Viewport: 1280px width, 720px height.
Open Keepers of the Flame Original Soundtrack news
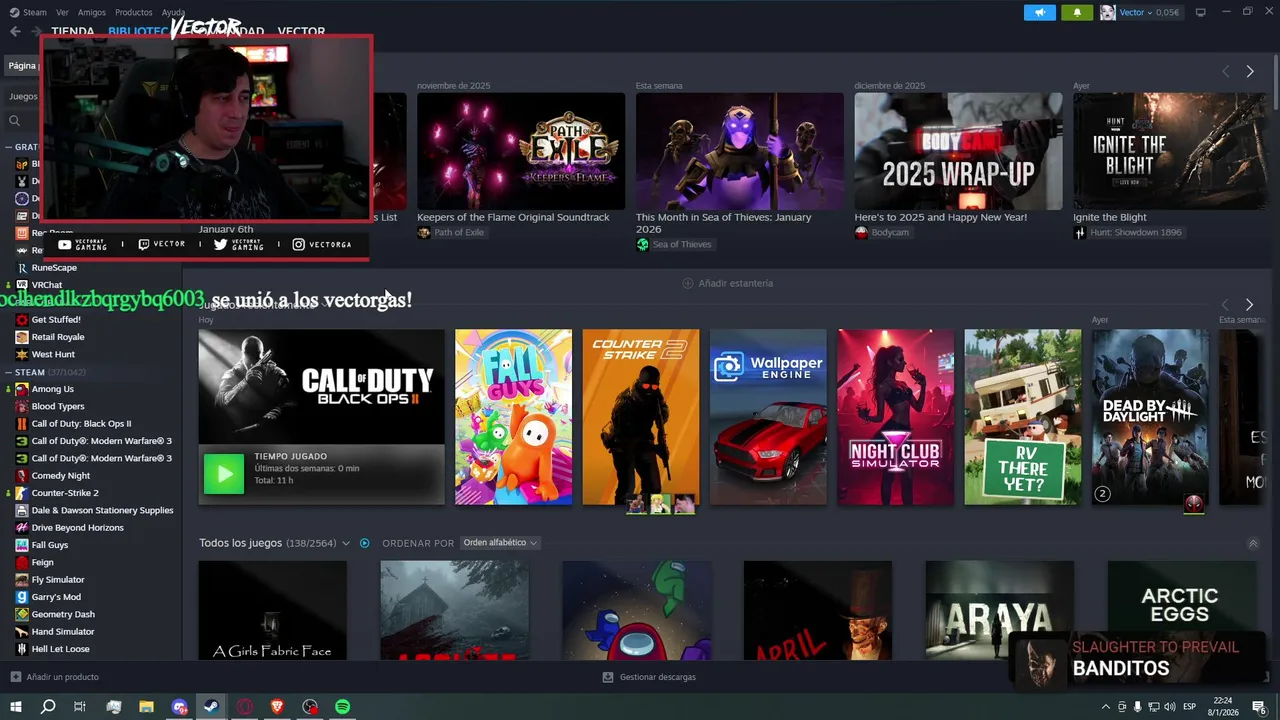point(513,217)
